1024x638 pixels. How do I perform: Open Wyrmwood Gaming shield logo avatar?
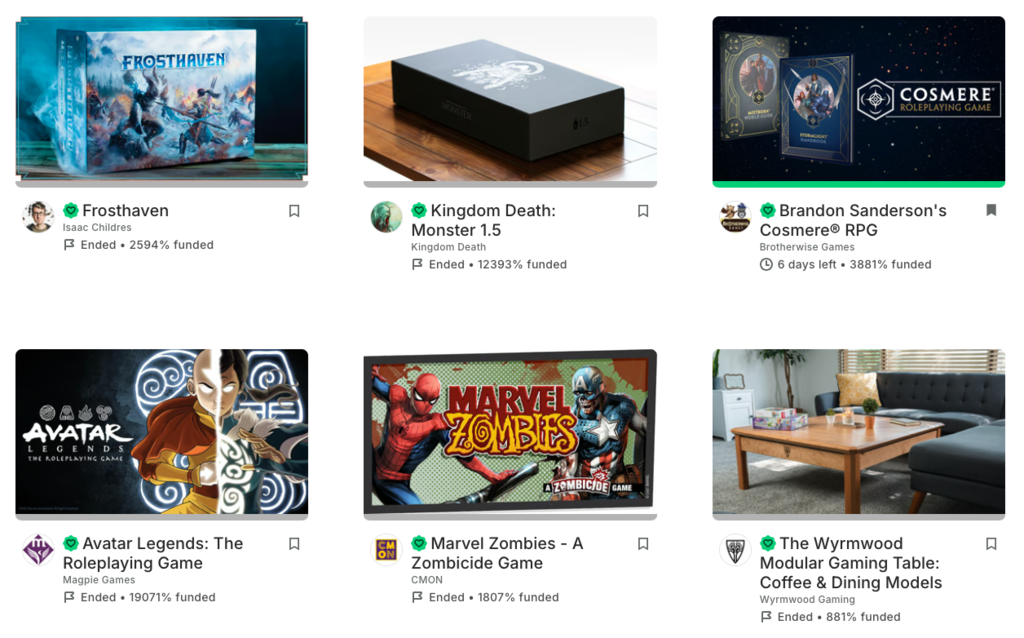point(735,550)
